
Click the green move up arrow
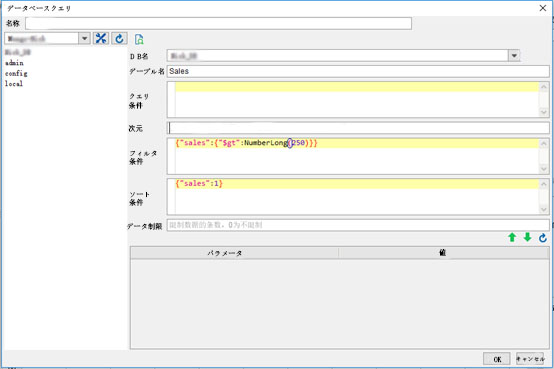coord(512,238)
